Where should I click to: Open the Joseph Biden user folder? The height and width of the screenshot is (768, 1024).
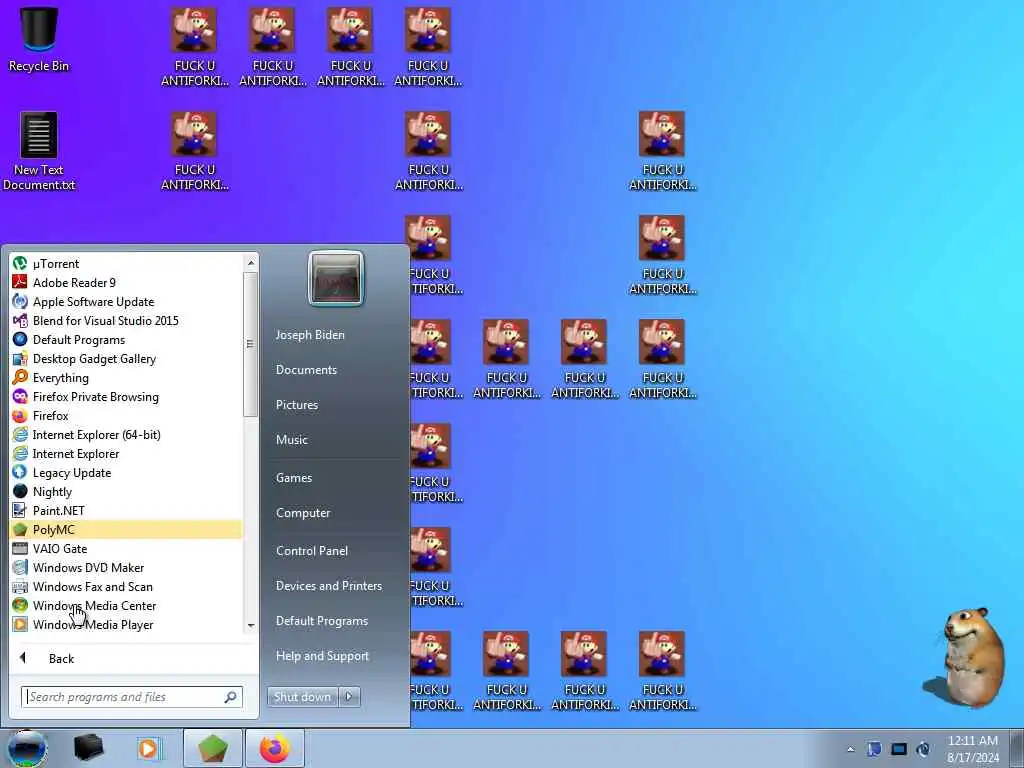(x=310, y=335)
